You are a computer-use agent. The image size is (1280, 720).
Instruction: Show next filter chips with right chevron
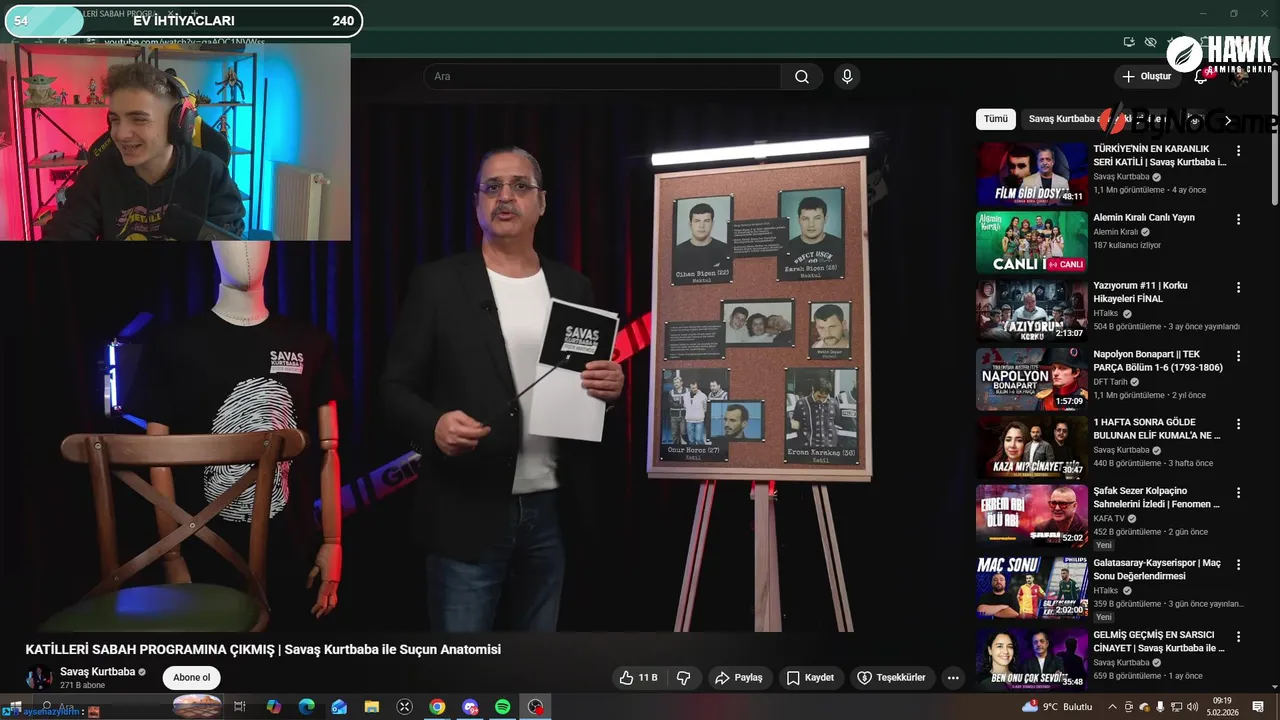tap(1228, 119)
